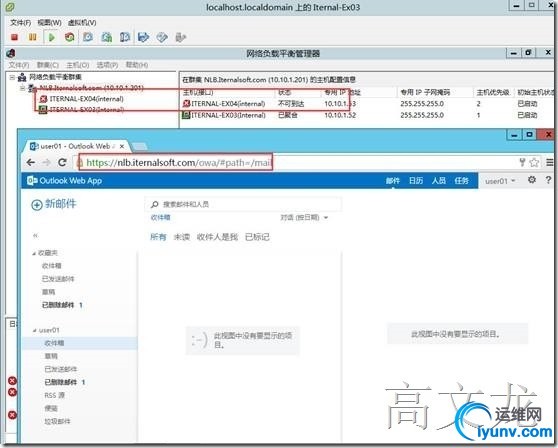Reset the virtual machine using the restart icon
Image resolution: width=558 pixels, height=448 pixels.
(70, 37)
